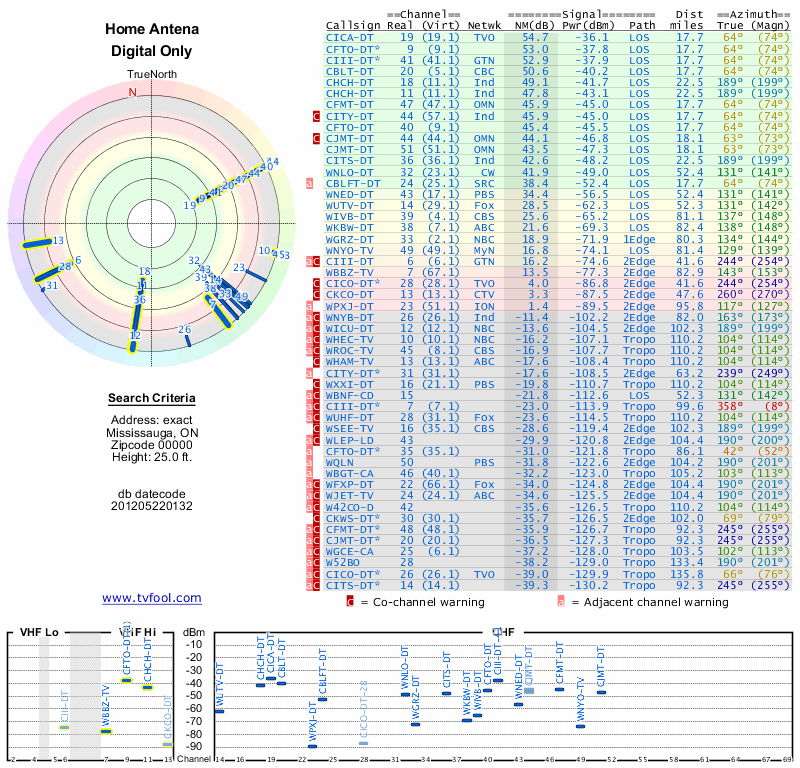
Task: Click the co-channel flag beside WHAM-TV row
Action: point(316,361)
